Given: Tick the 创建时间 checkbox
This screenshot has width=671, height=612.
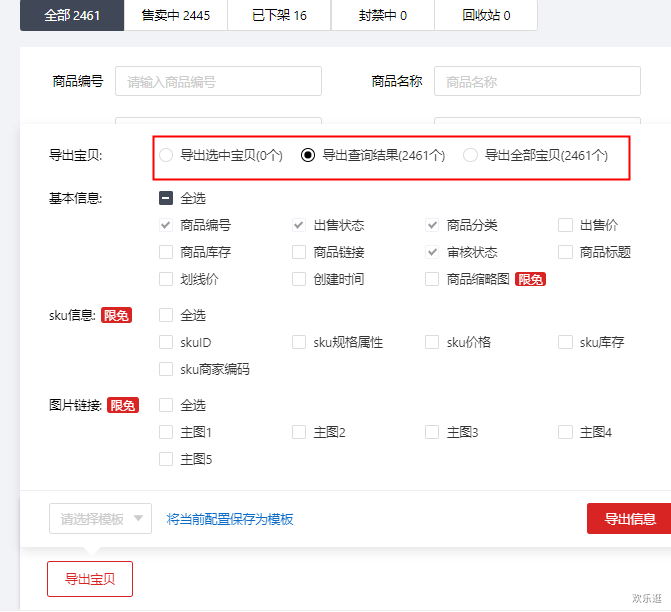Looking at the screenshot, I should click(299, 279).
